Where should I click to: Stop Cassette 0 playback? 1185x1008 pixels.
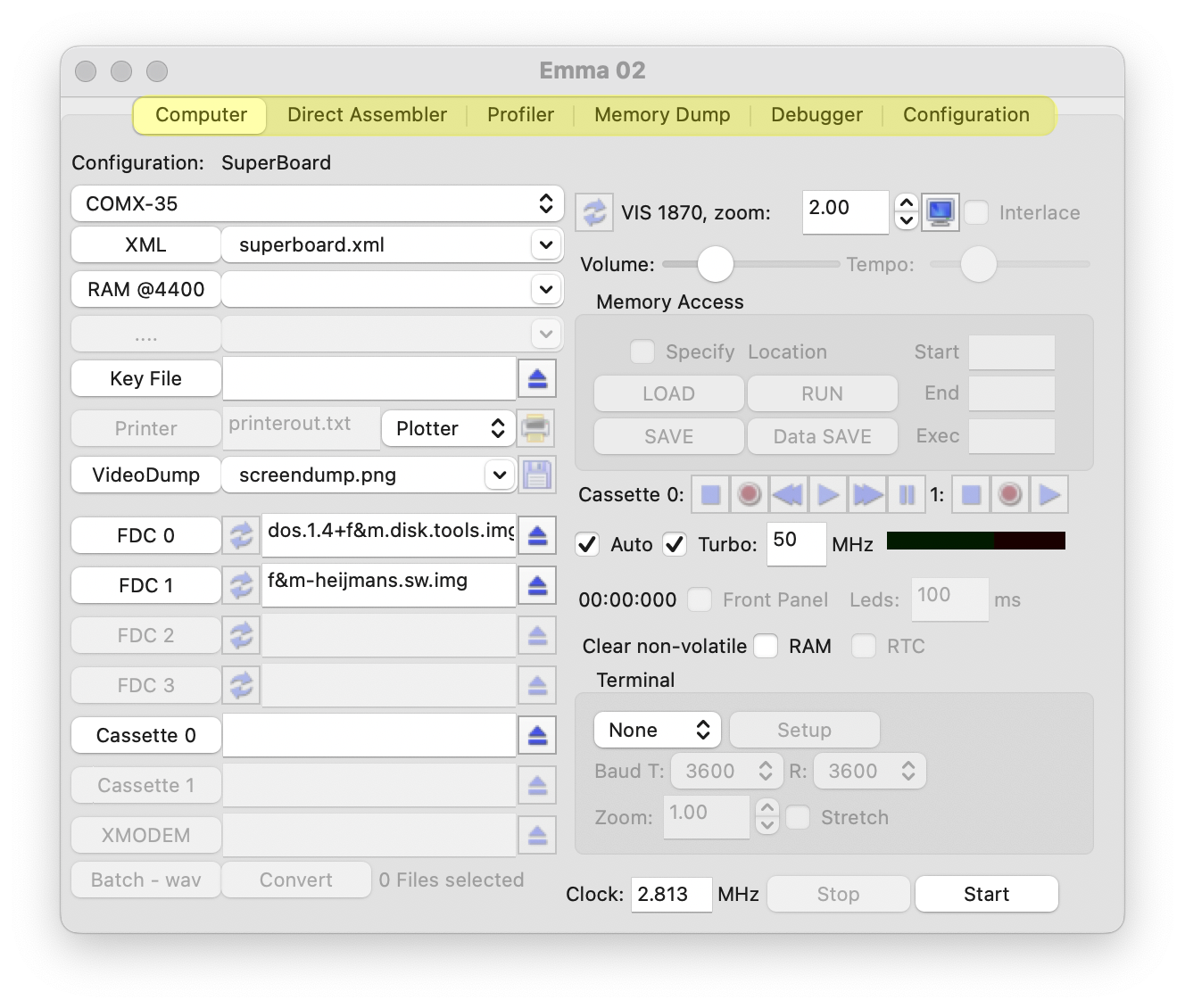711,494
